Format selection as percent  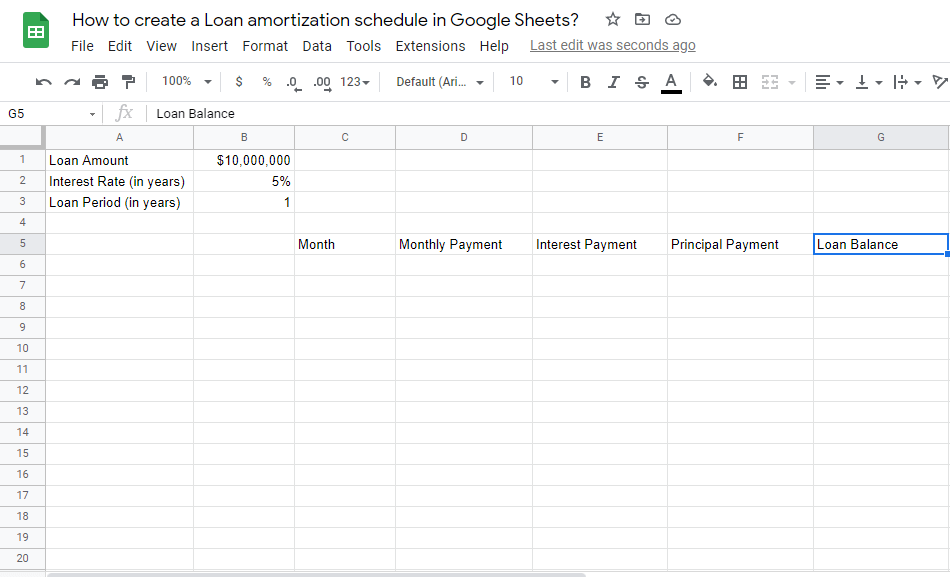267,82
